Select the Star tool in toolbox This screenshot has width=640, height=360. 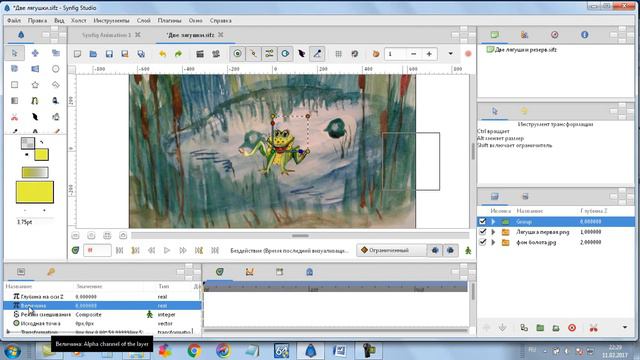35,85
